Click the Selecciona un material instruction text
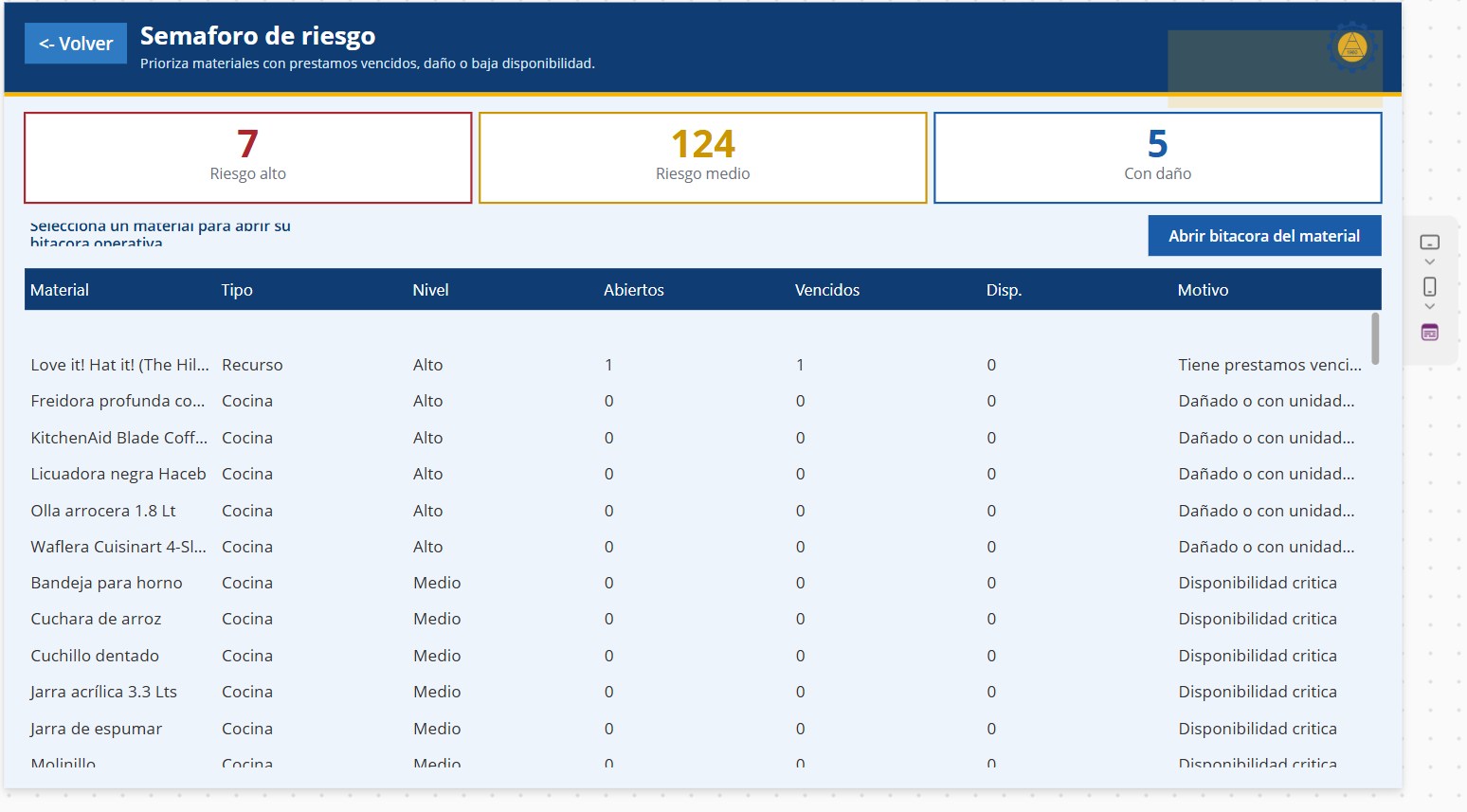 pos(160,234)
